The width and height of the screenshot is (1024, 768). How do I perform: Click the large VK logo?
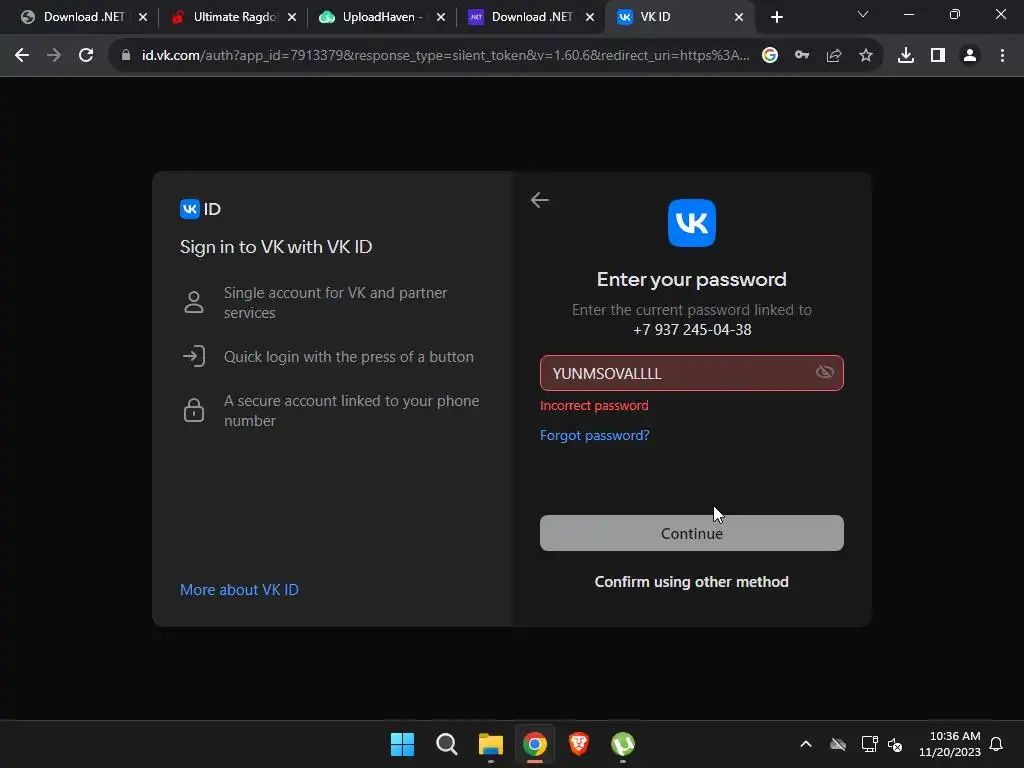692,223
